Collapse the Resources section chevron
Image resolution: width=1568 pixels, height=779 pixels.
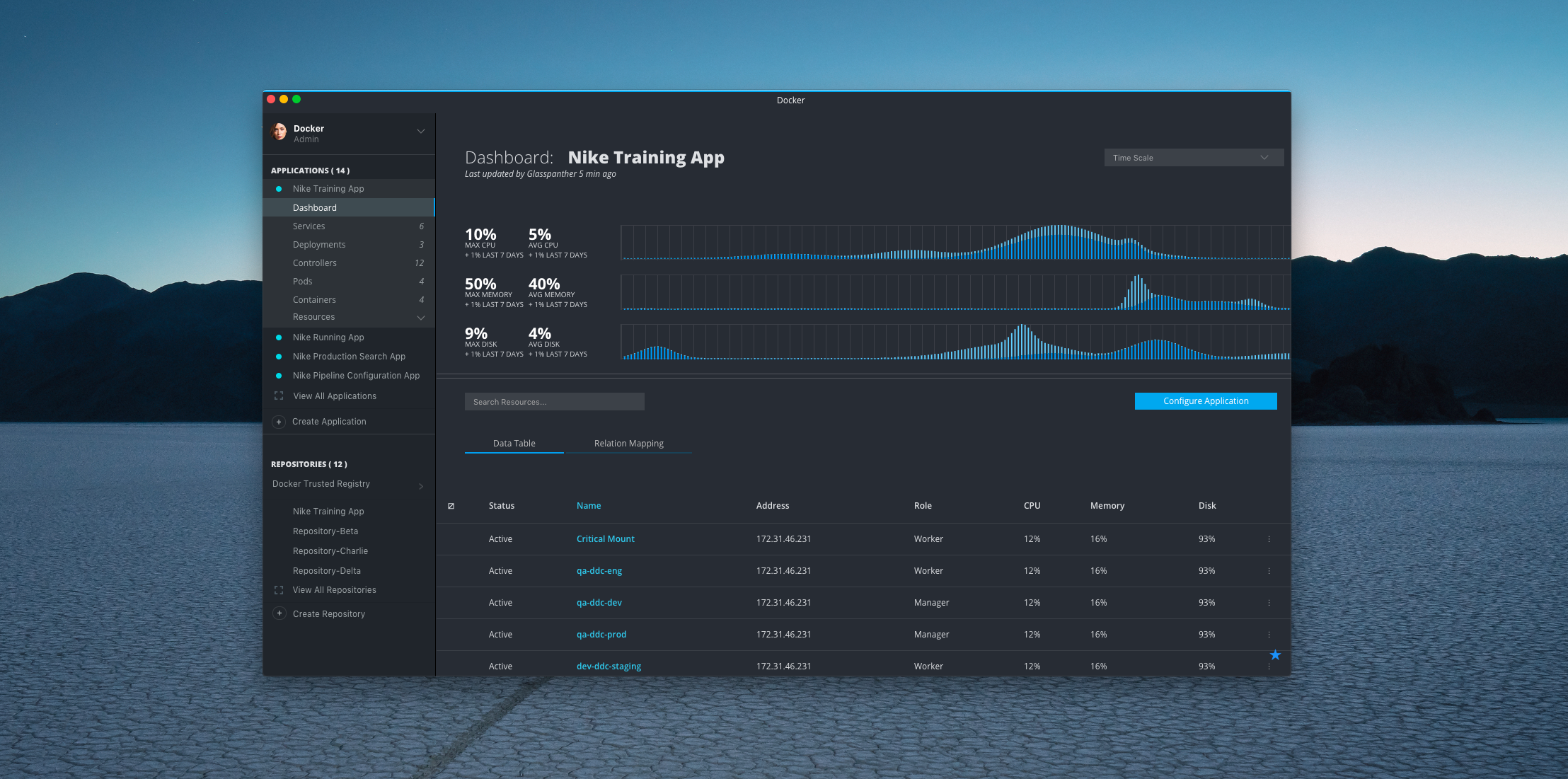[421, 318]
